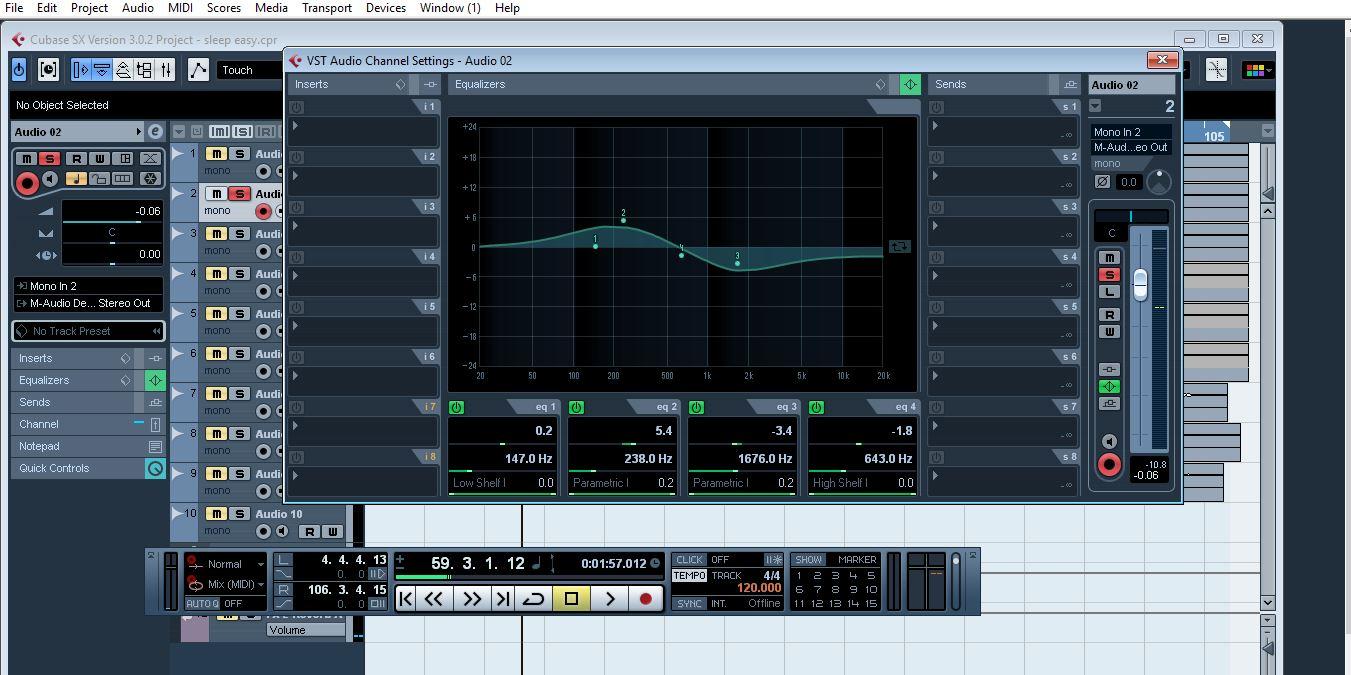This screenshot has width=1351, height=675.
Task: Start playback with the transport Play button
Action: point(609,599)
